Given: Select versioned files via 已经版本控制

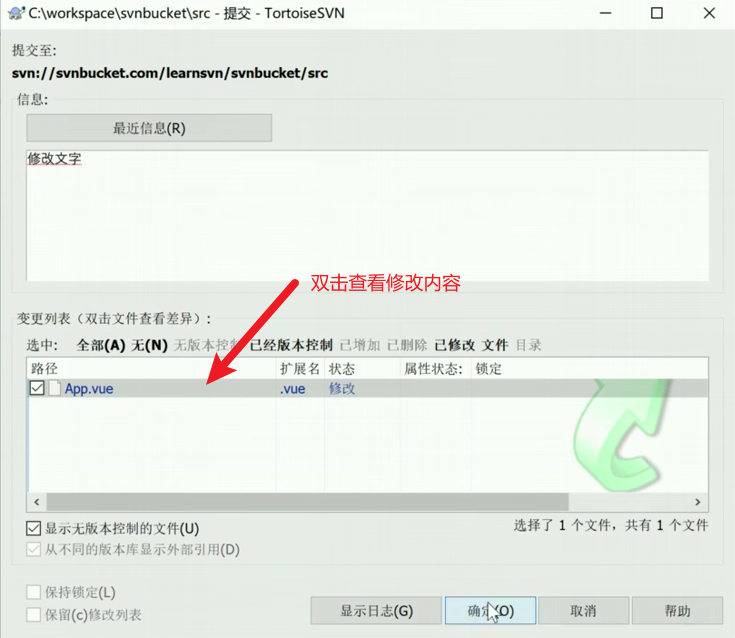Looking at the screenshot, I should click(291, 345).
